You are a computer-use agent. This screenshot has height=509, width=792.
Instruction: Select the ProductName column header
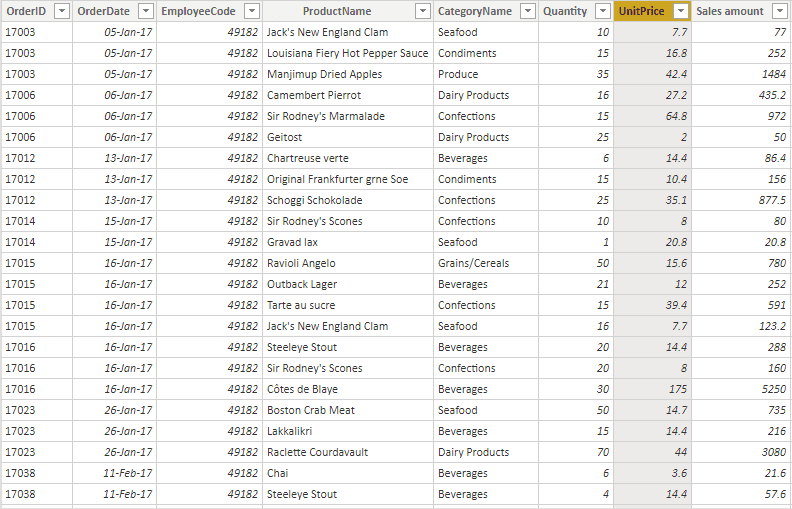(336, 11)
